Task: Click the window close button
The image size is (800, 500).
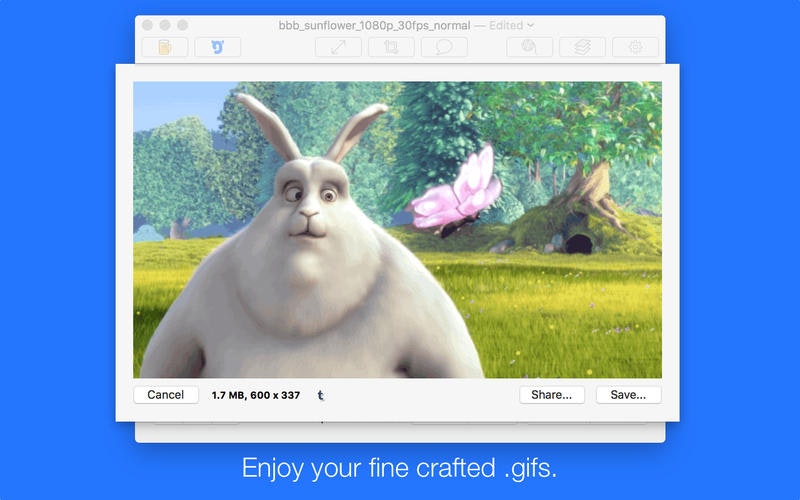Action: tap(147, 25)
